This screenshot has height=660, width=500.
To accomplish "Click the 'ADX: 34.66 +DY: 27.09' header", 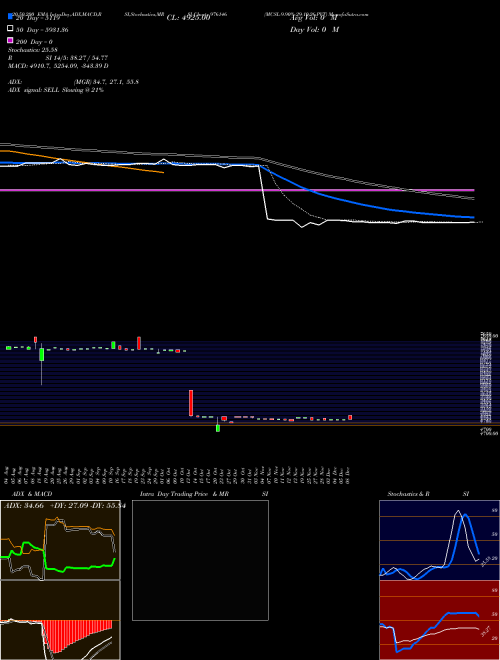I will (64, 505).
